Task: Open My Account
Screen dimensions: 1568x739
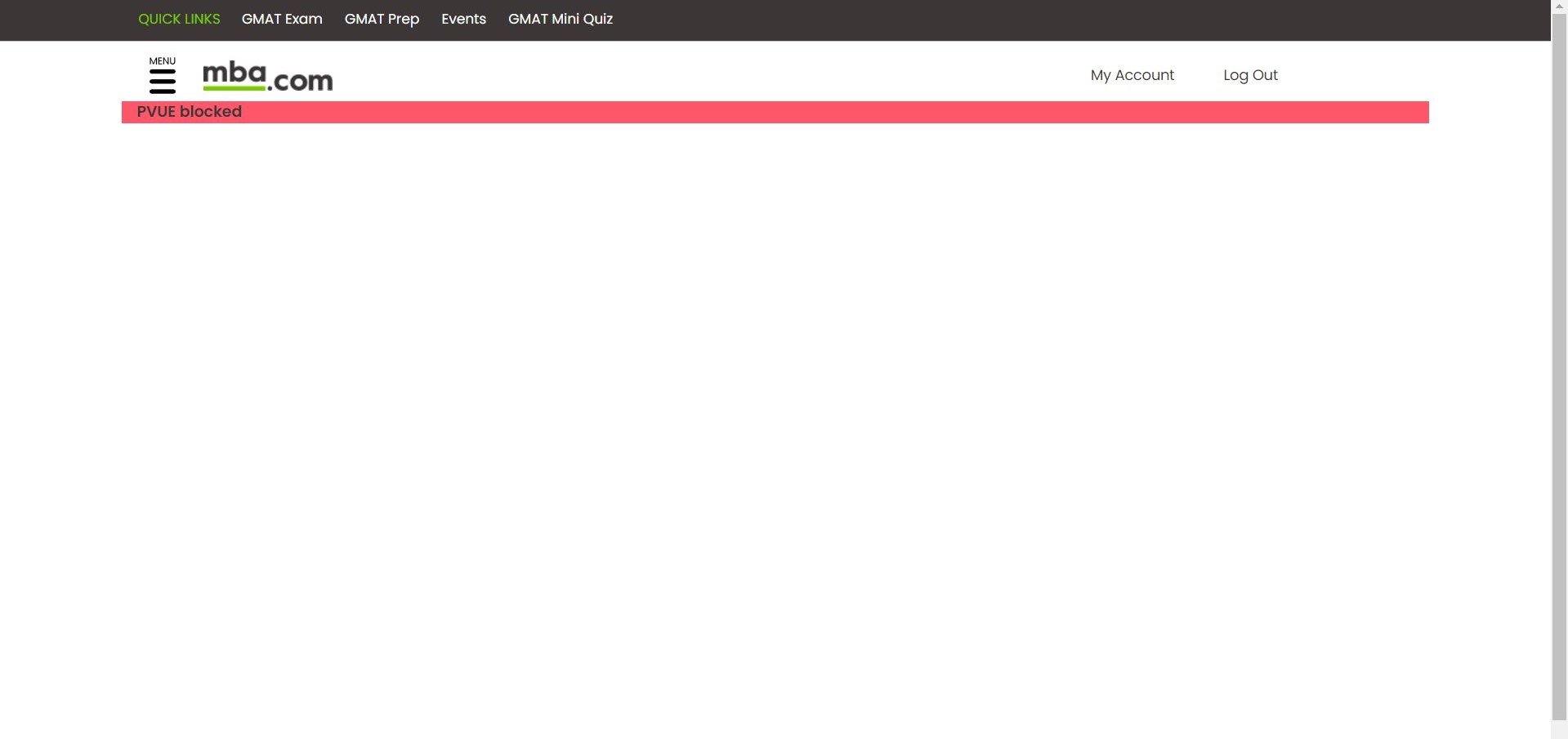Action: pos(1132,74)
